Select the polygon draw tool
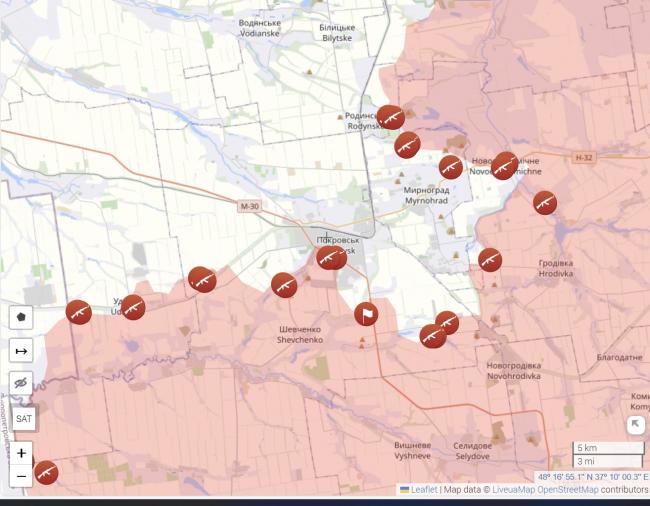Image resolution: width=650 pixels, height=506 pixels. 21,316
